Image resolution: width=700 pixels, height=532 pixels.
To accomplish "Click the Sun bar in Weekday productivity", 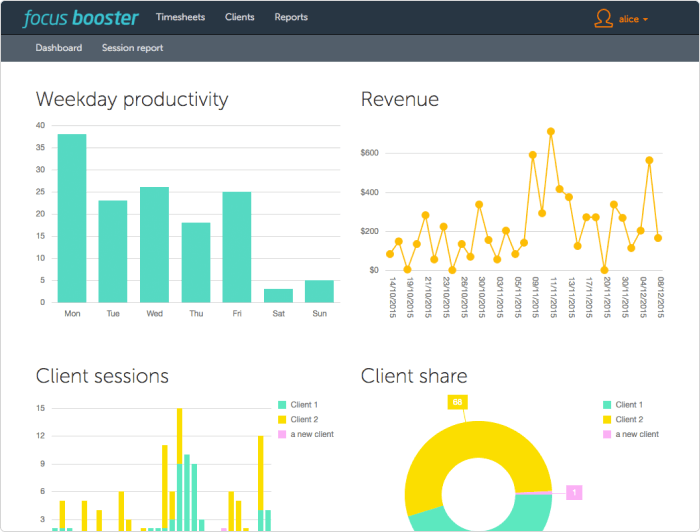I will pos(320,291).
